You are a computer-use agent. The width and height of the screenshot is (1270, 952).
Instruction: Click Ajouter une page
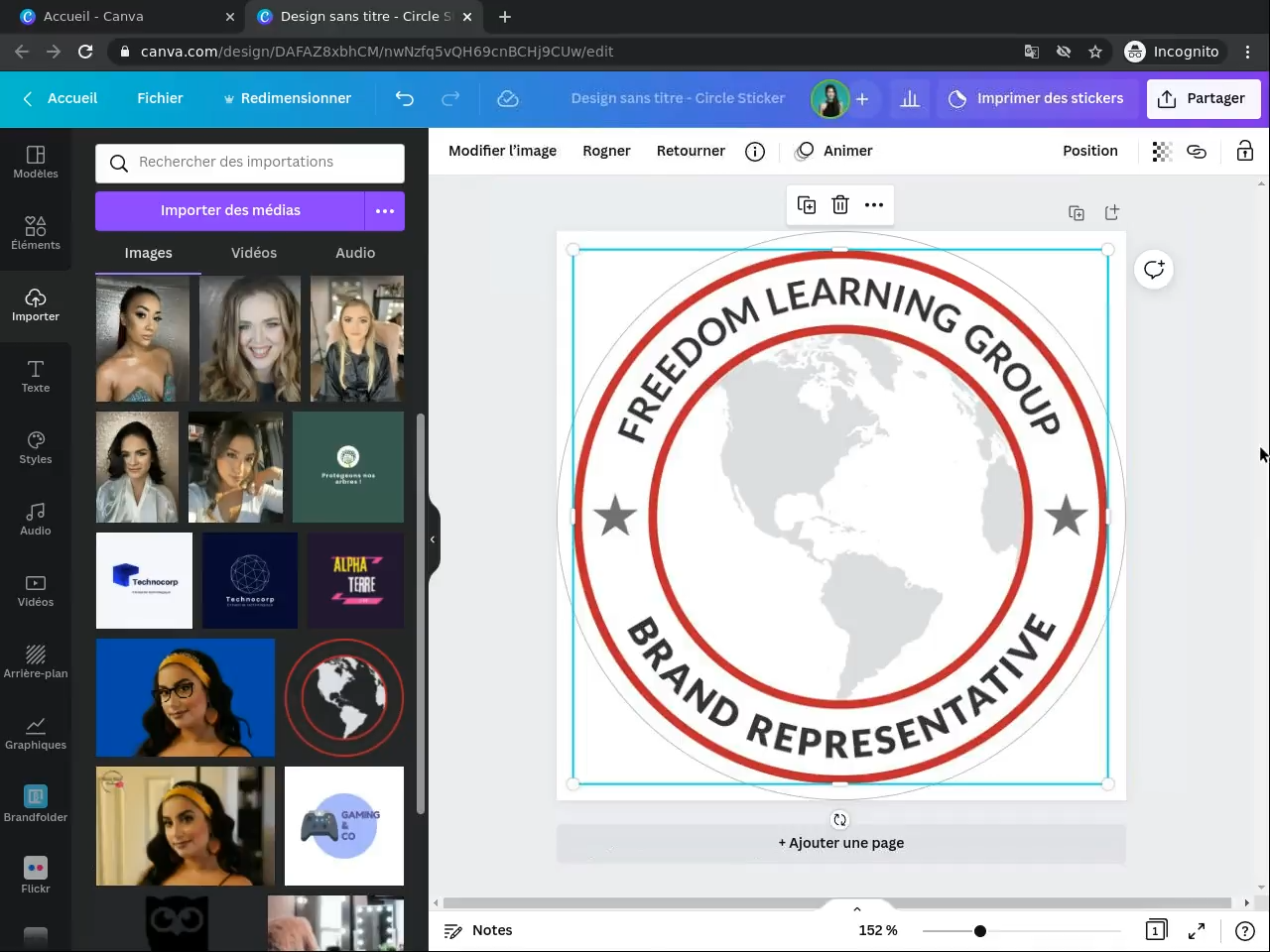click(x=840, y=843)
